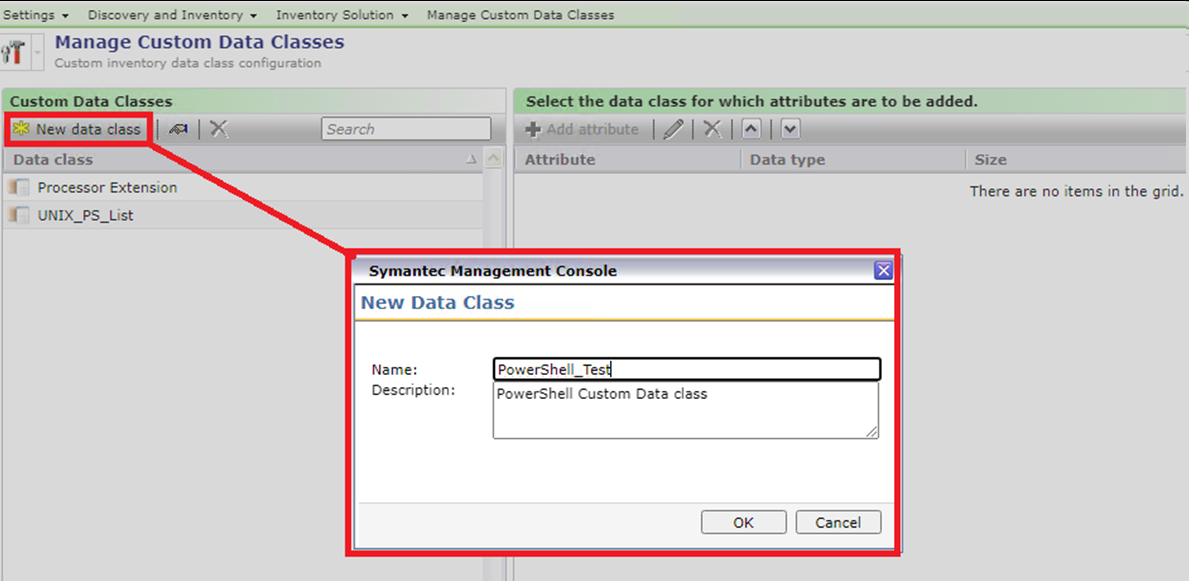
Task: Select the UNIX_PS_List data class
Action: 243,215
